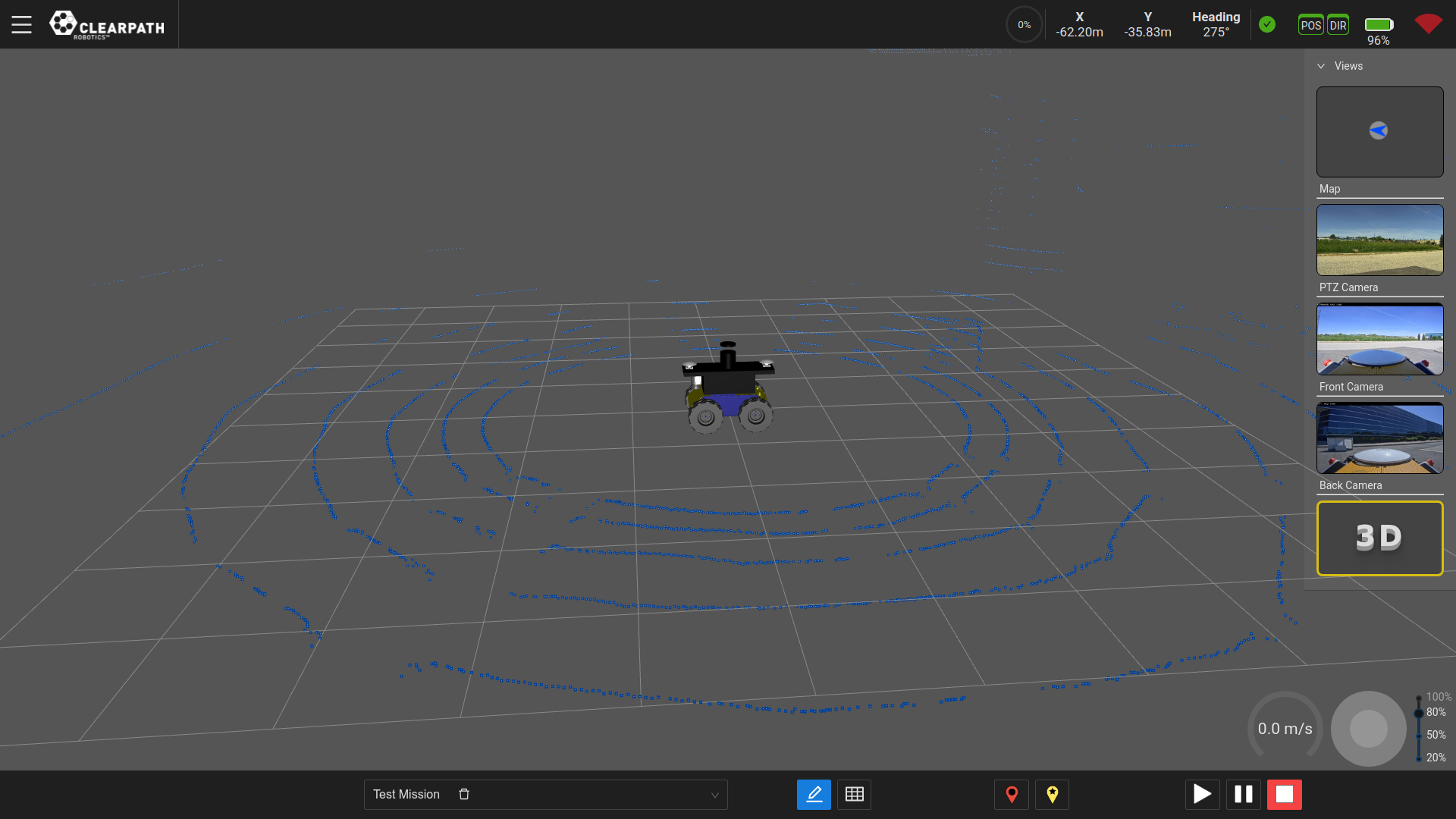Pause the running mission
The image size is (1456, 819).
point(1244,794)
